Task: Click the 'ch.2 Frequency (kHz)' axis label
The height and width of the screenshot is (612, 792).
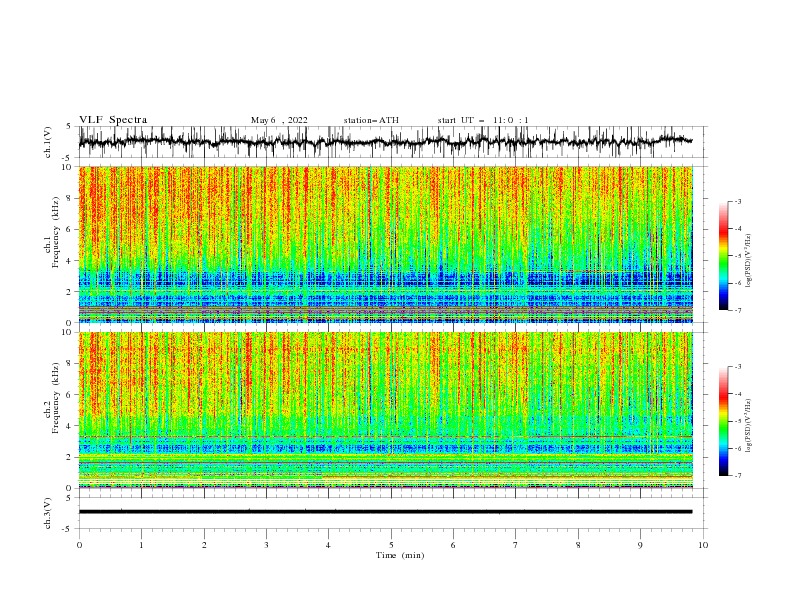Action: tap(52, 398)
